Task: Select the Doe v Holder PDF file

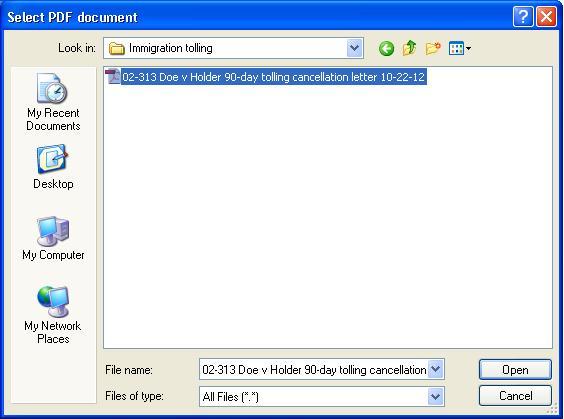Action: click(x=266, y=77)
